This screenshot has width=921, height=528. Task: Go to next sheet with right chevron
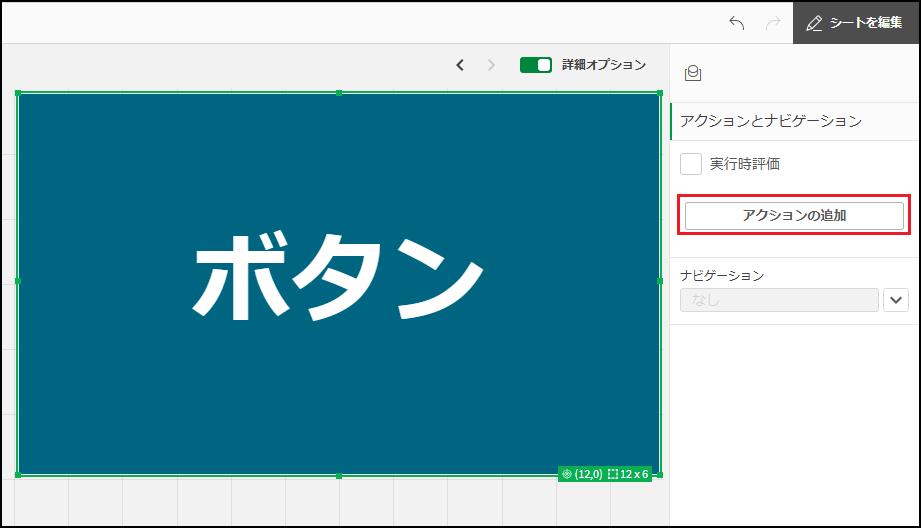492,65
